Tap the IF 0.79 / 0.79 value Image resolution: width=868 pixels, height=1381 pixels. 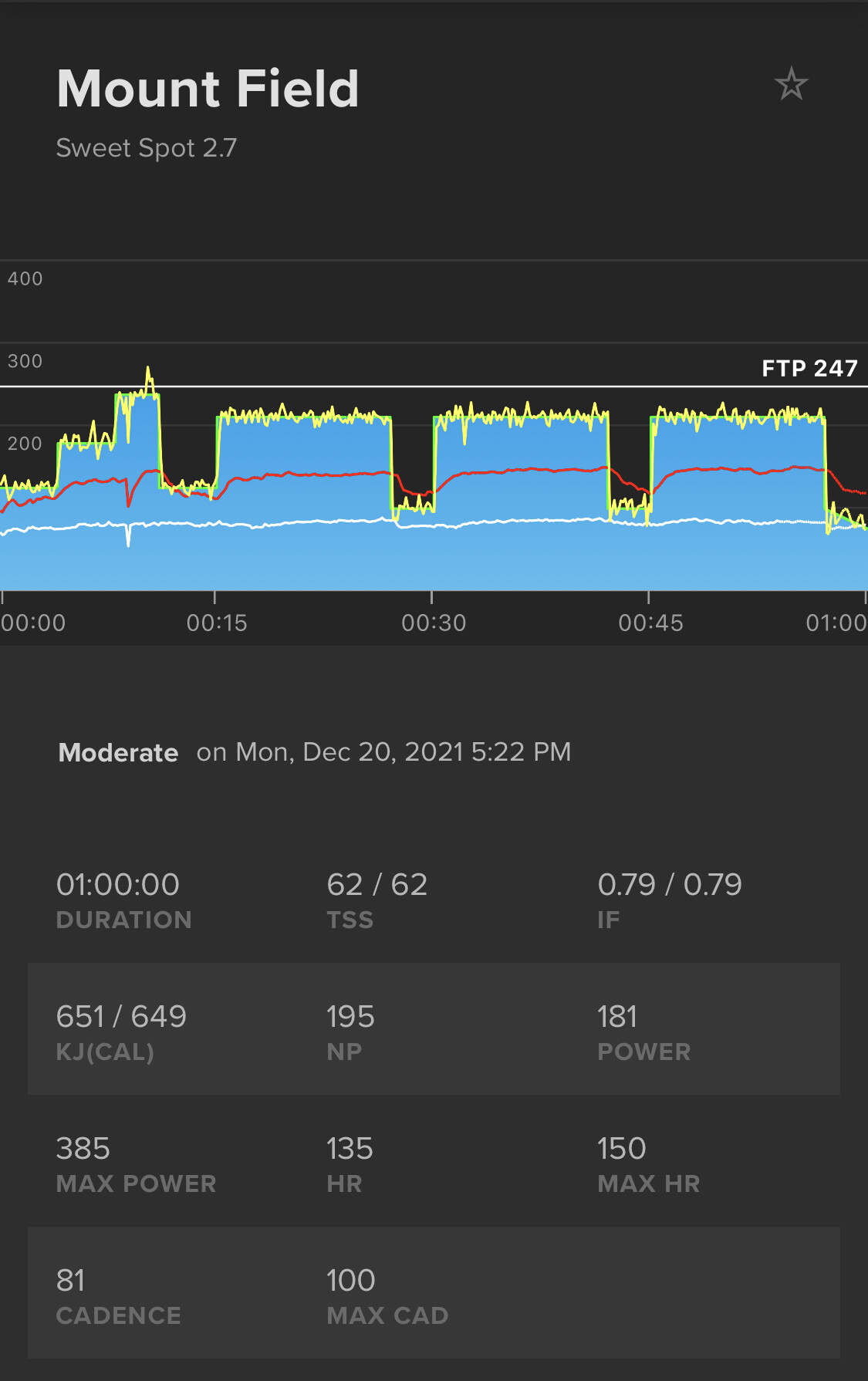pyautogui.click(x=669, y=885)
